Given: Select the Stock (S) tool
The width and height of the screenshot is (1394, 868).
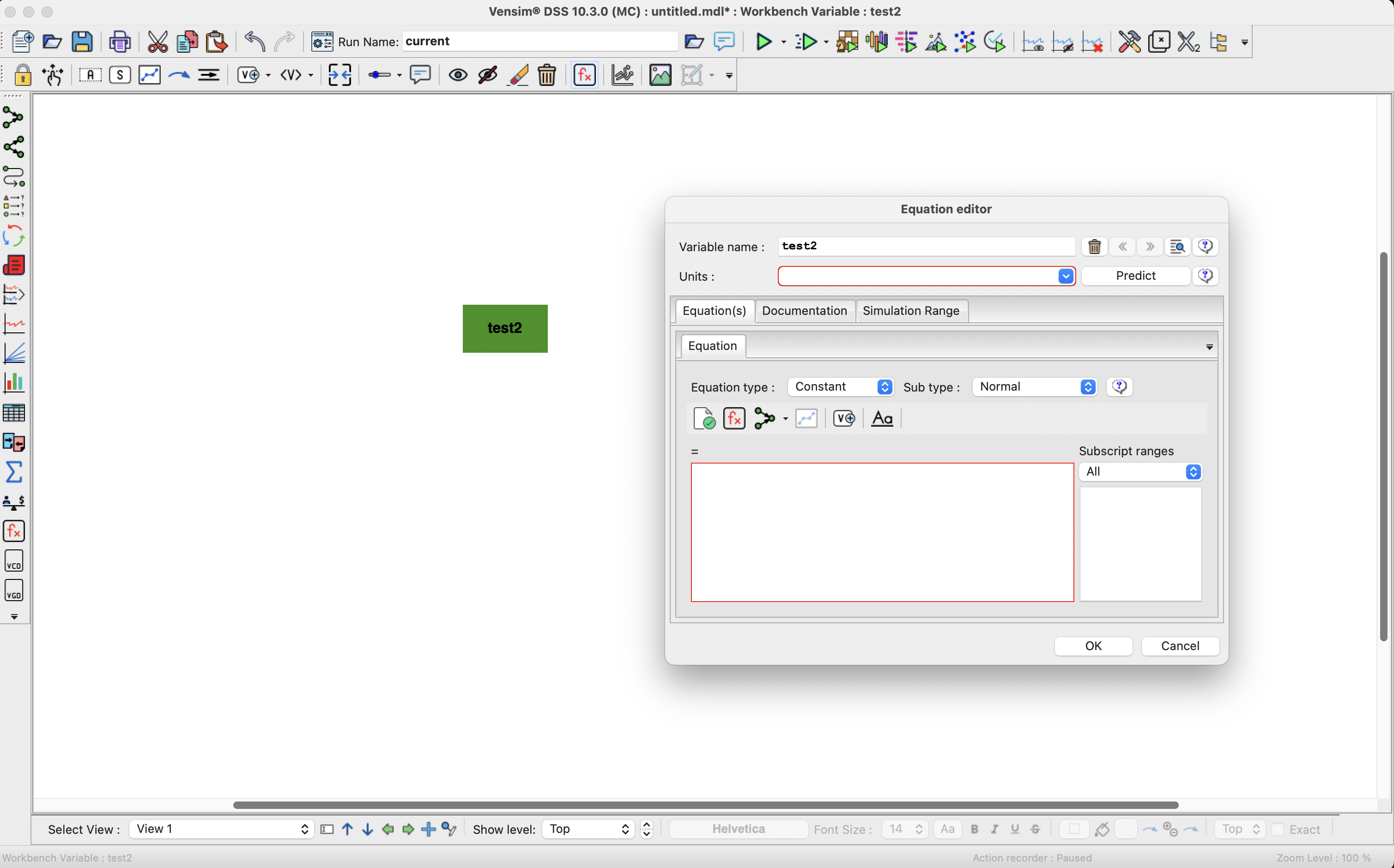Looking at the screenshot, I should [120, 75].
